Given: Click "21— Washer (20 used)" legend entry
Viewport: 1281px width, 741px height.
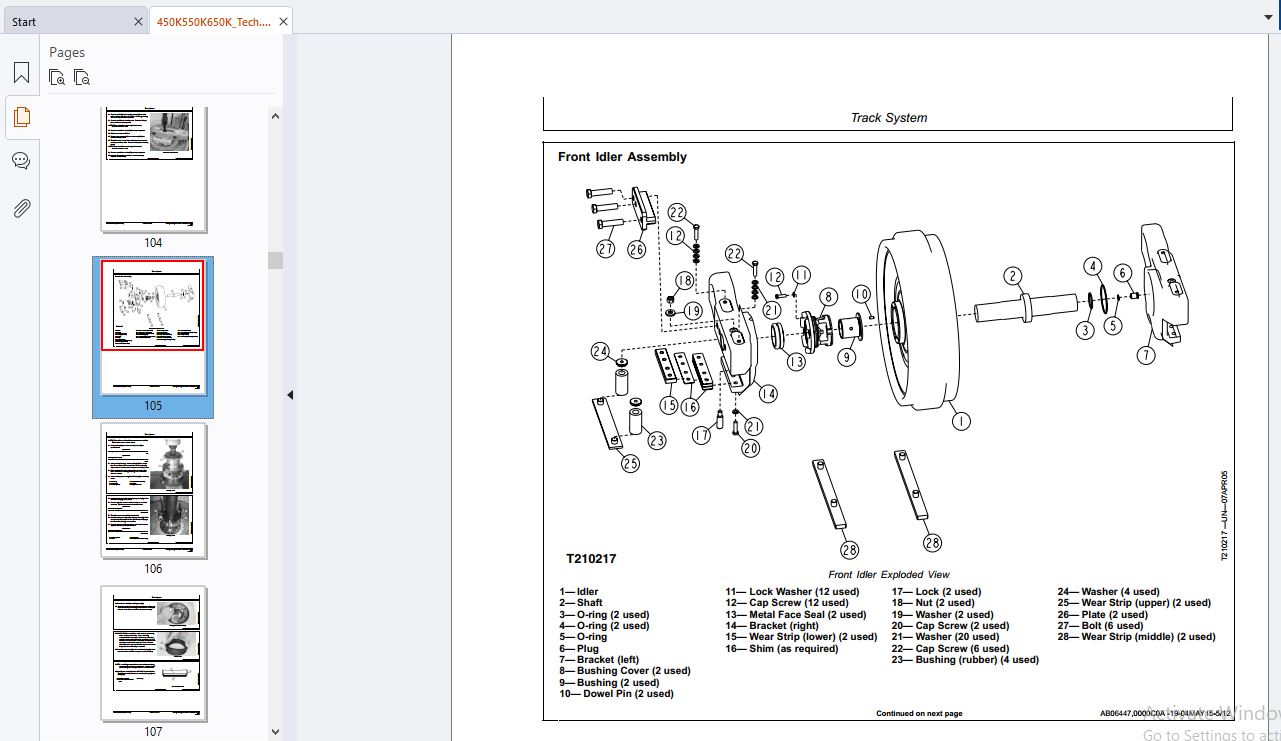Looking at the screenshot, I should (945, 637).
